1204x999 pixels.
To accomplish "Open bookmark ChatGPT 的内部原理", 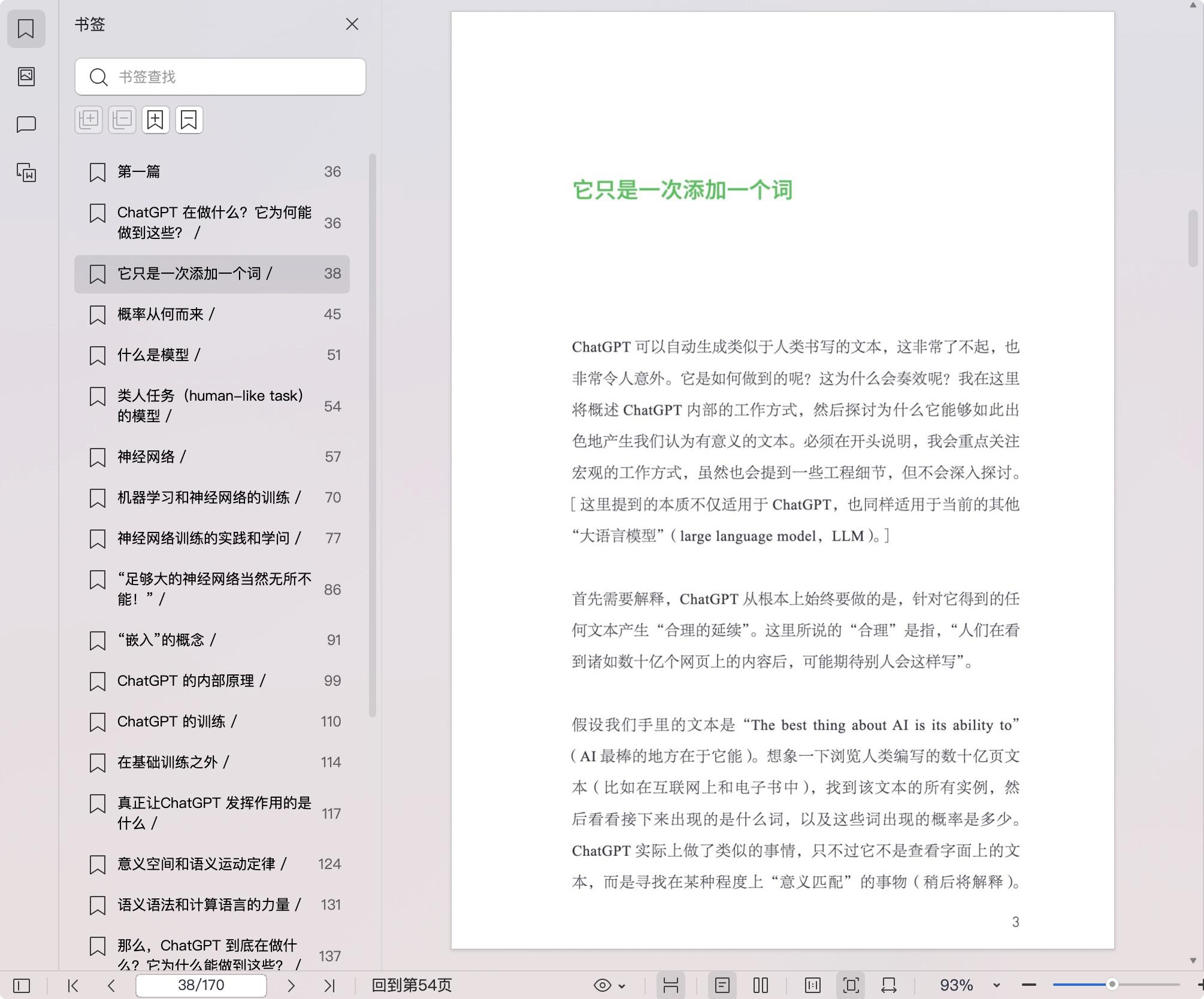I will (212, 681).
